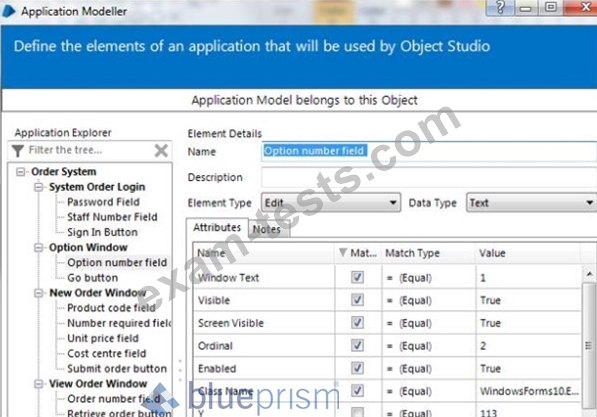Select Go button in the tree
Viewport: 597px width, 417px height.
93,278
